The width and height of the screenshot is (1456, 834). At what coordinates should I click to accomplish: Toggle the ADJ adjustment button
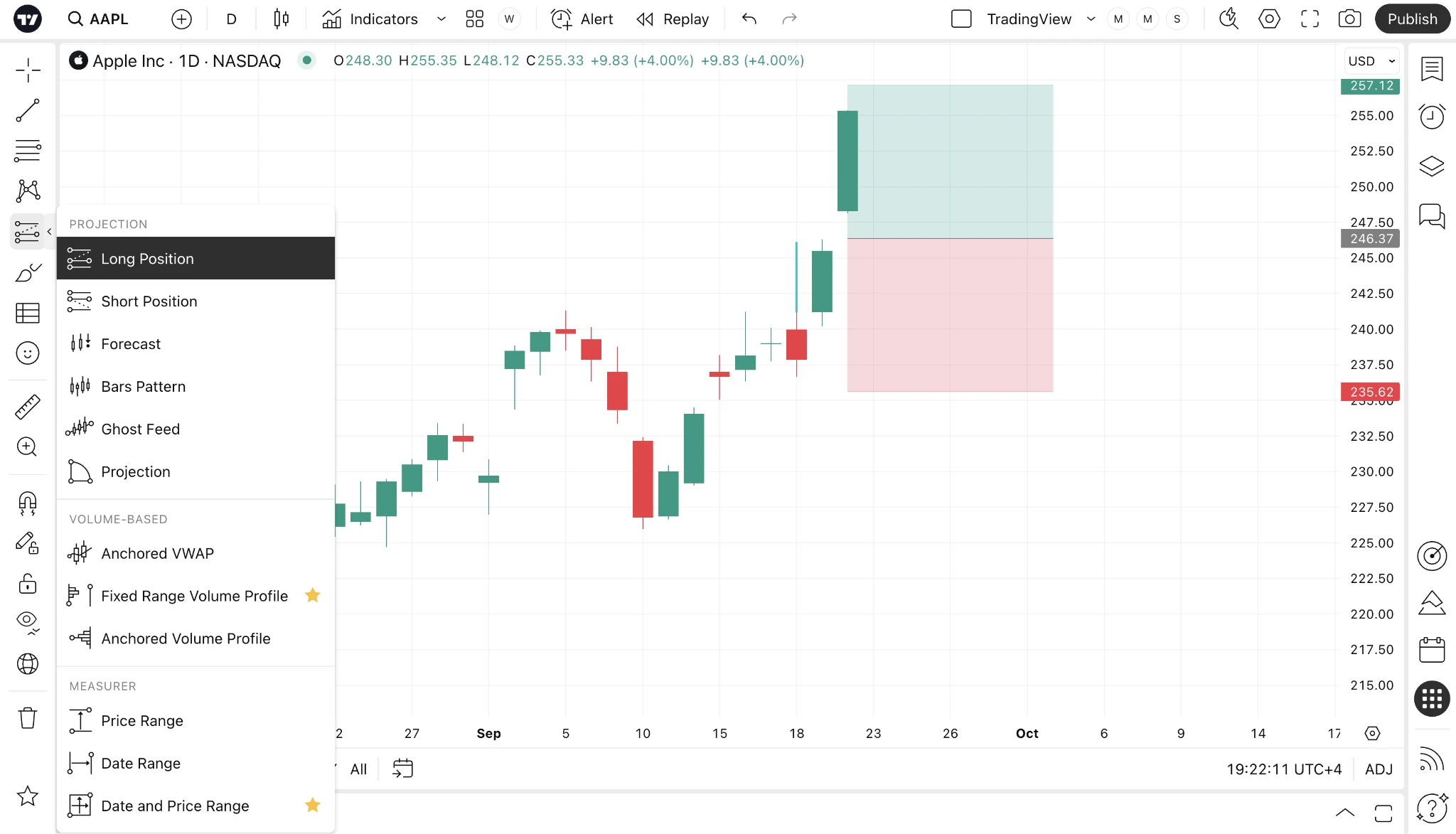(x=1379, y=769)
